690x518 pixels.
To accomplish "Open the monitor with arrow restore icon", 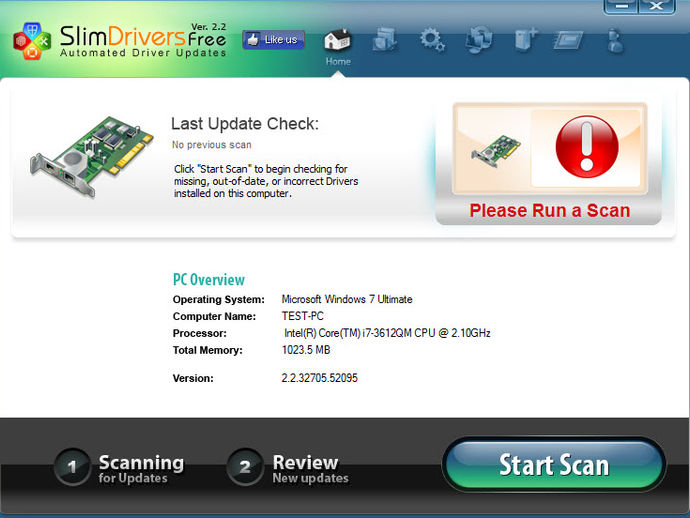I will pyautogui.click(x=479, y=40).
